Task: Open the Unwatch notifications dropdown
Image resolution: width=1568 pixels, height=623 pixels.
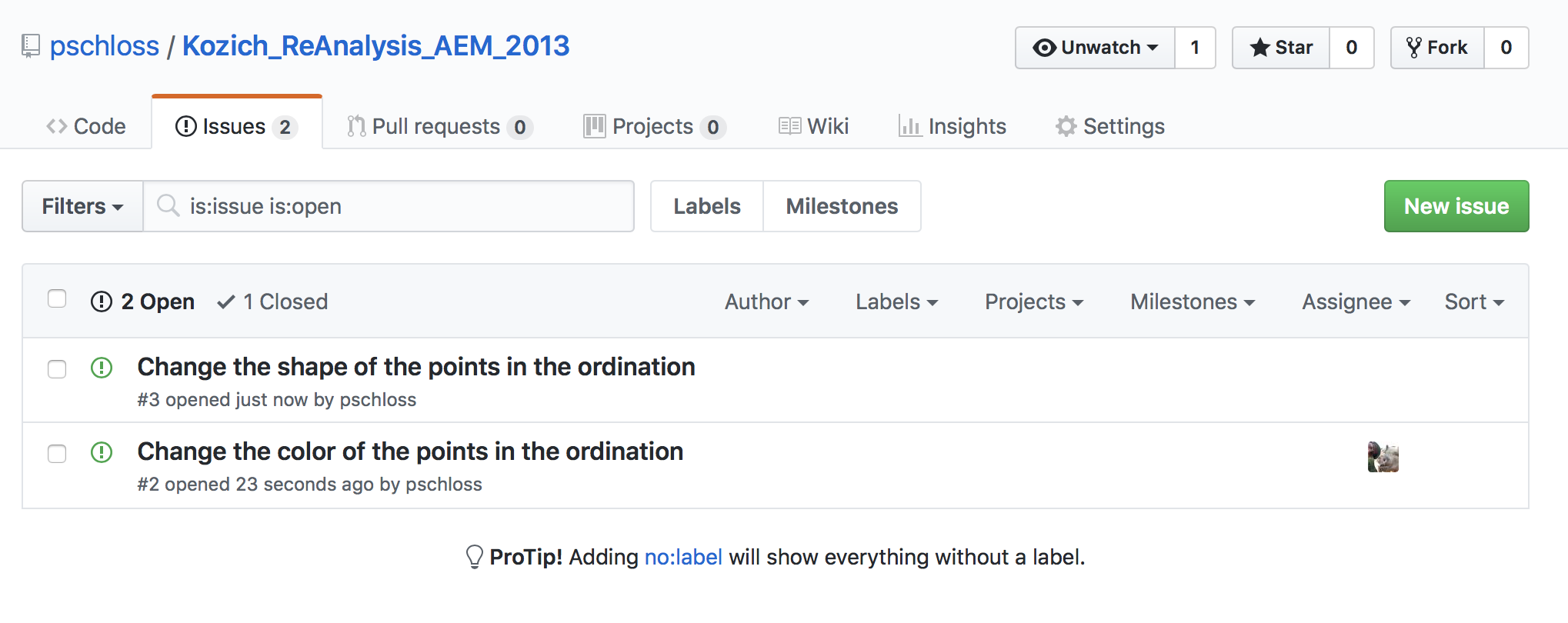Action: 1095,48
